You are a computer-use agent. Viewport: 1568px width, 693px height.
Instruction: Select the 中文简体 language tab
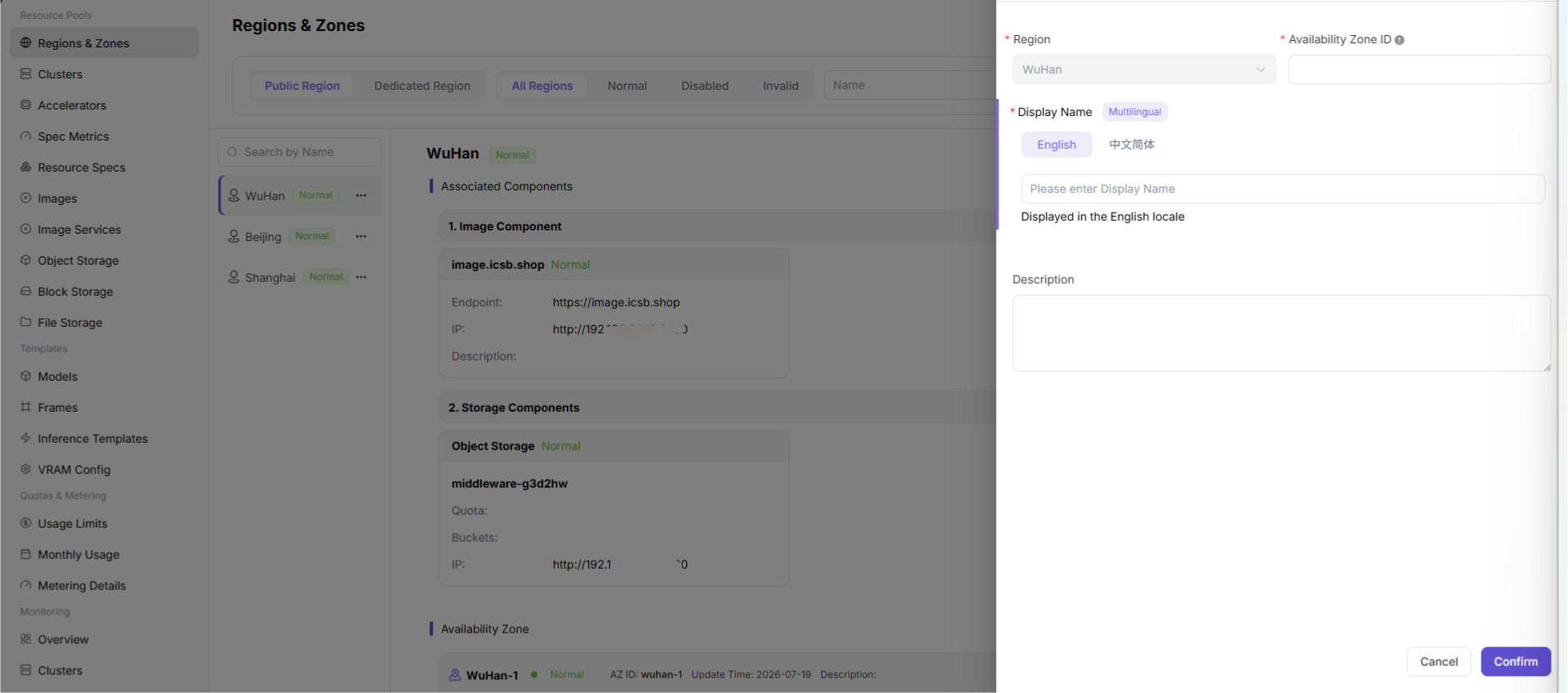1132,145
